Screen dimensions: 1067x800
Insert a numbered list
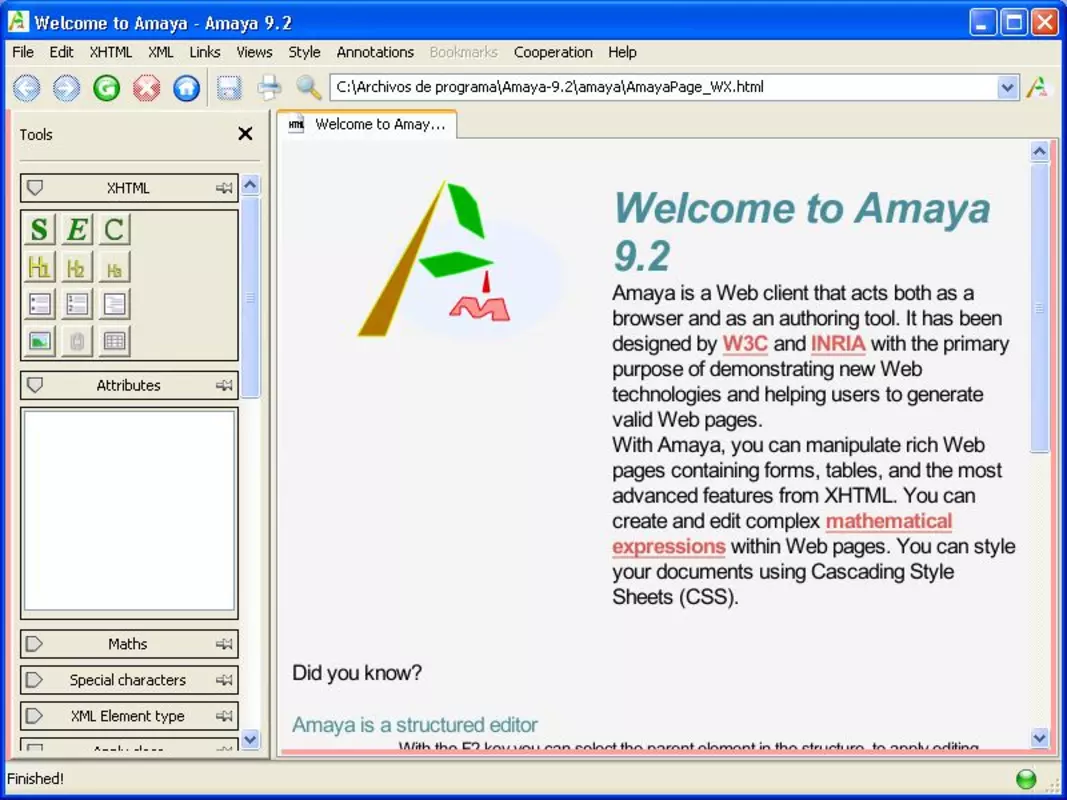click(x=76, y=304)
